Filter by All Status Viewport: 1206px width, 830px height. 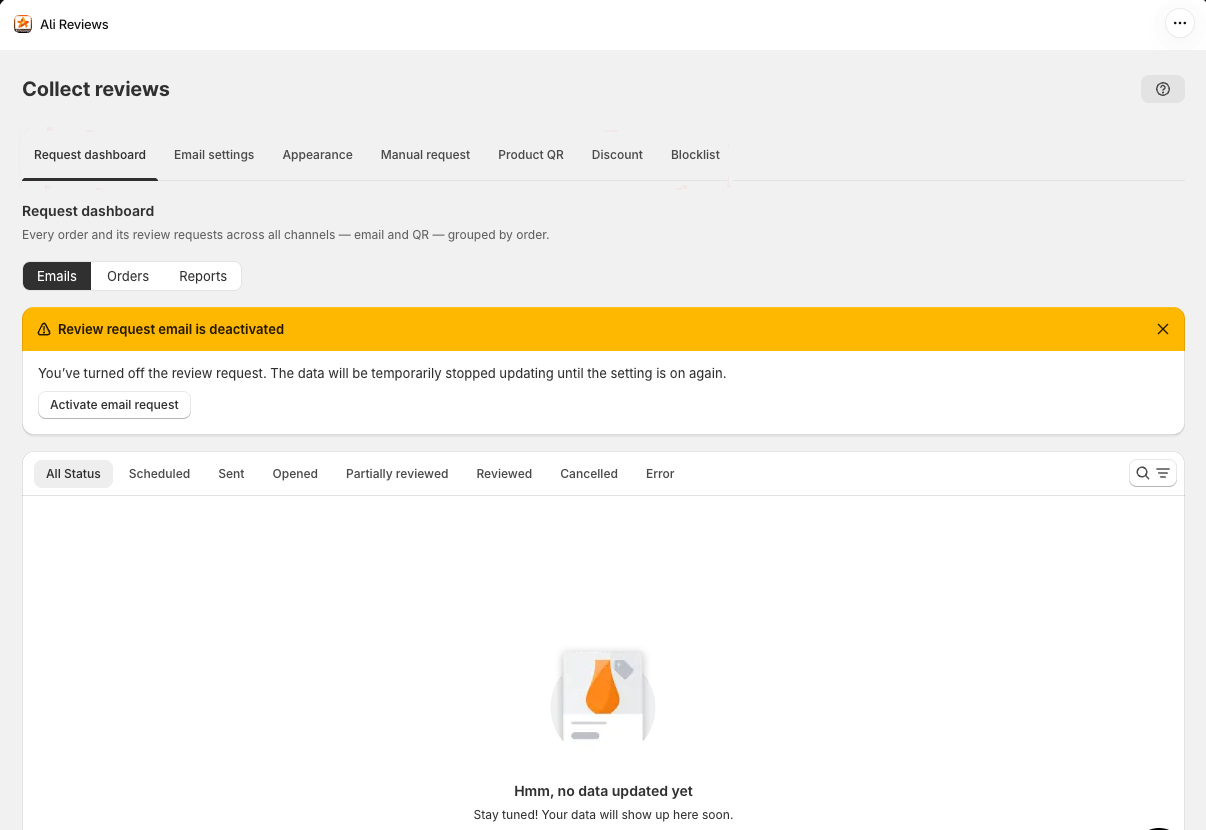(x=73, y=474)
